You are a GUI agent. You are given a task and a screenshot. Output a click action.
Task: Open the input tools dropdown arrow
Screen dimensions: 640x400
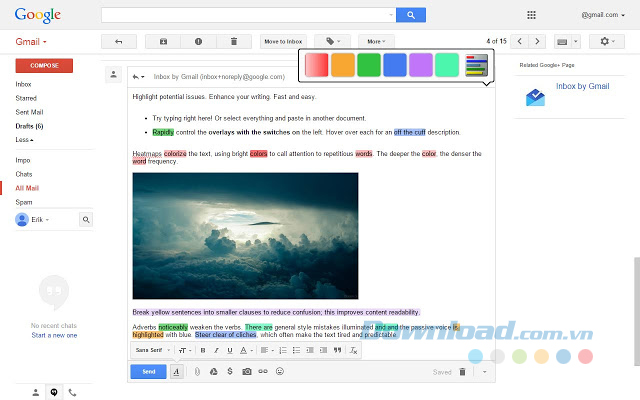(576, 42)
